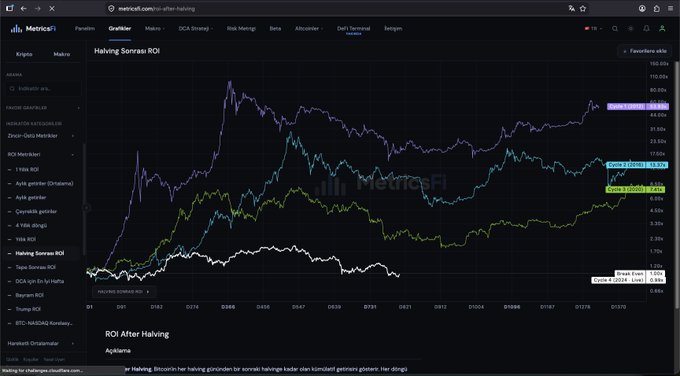The image size is (680, 376).
Task: Open the site search magnifier icon
Action: pos(615,29)
